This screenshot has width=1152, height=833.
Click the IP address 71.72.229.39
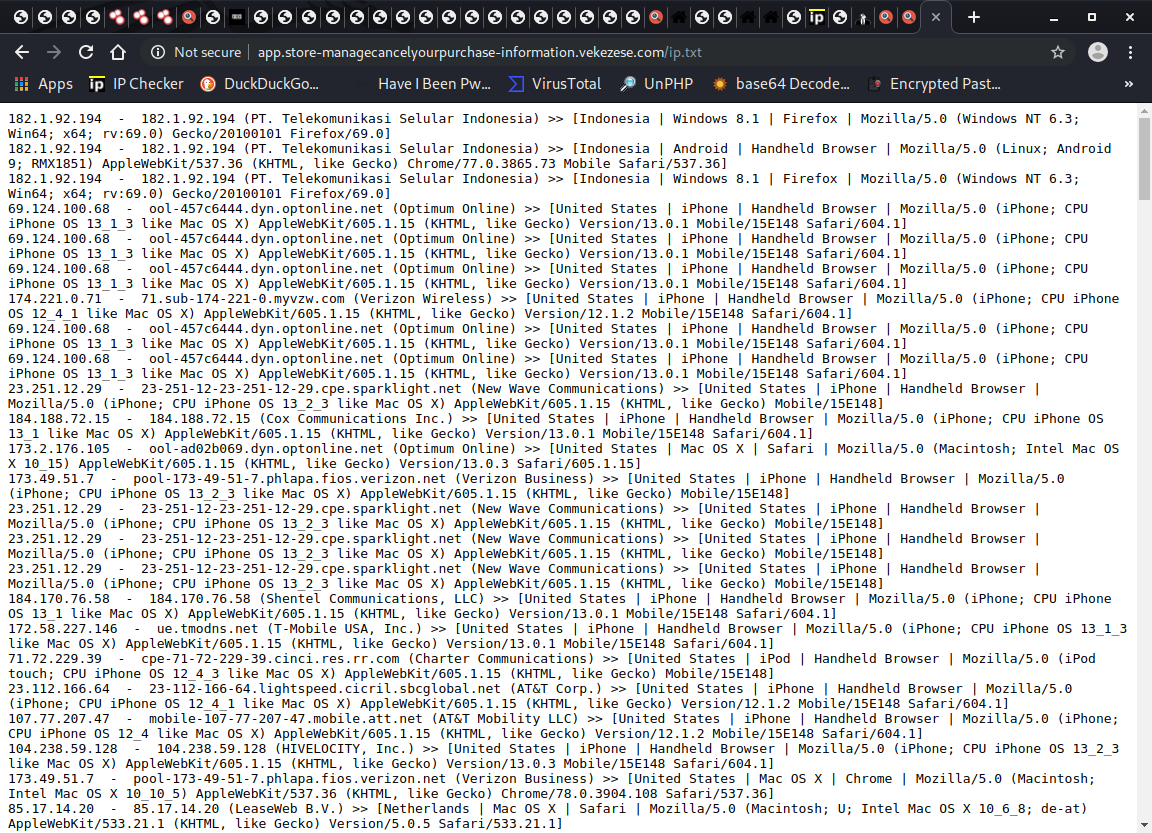(55, 659)
